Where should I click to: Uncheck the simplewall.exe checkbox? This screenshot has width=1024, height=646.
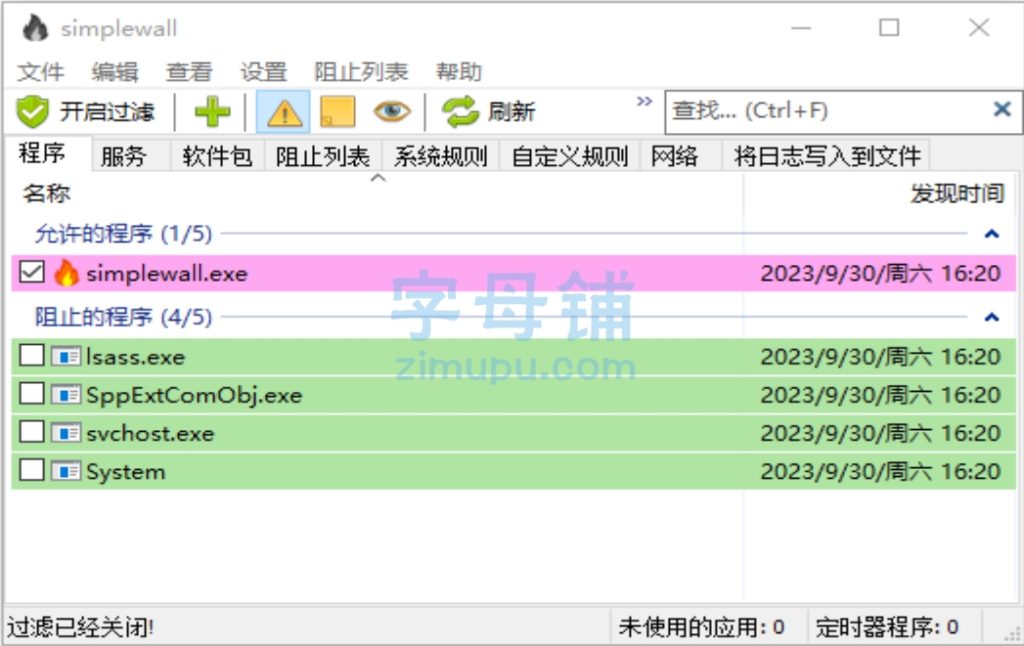click(x=31, y=272)
